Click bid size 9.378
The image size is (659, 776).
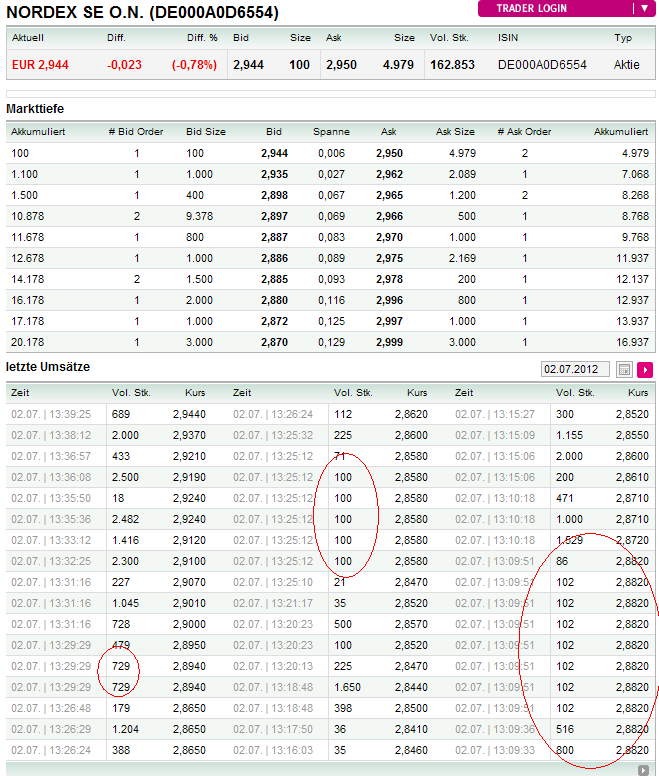tap(199, 216)
